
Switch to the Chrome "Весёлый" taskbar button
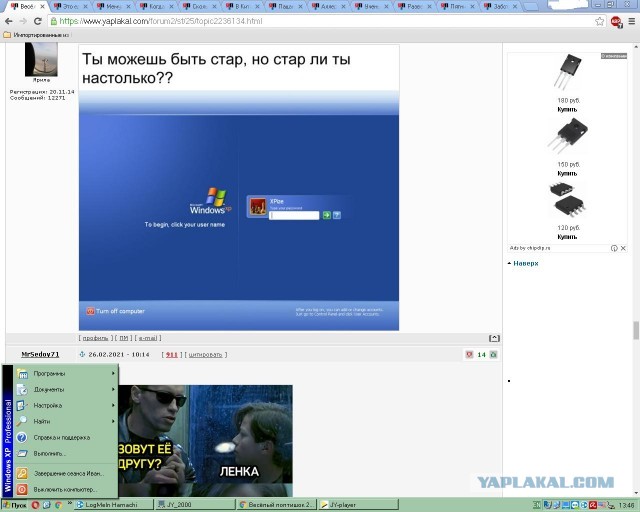pos(276,505)
